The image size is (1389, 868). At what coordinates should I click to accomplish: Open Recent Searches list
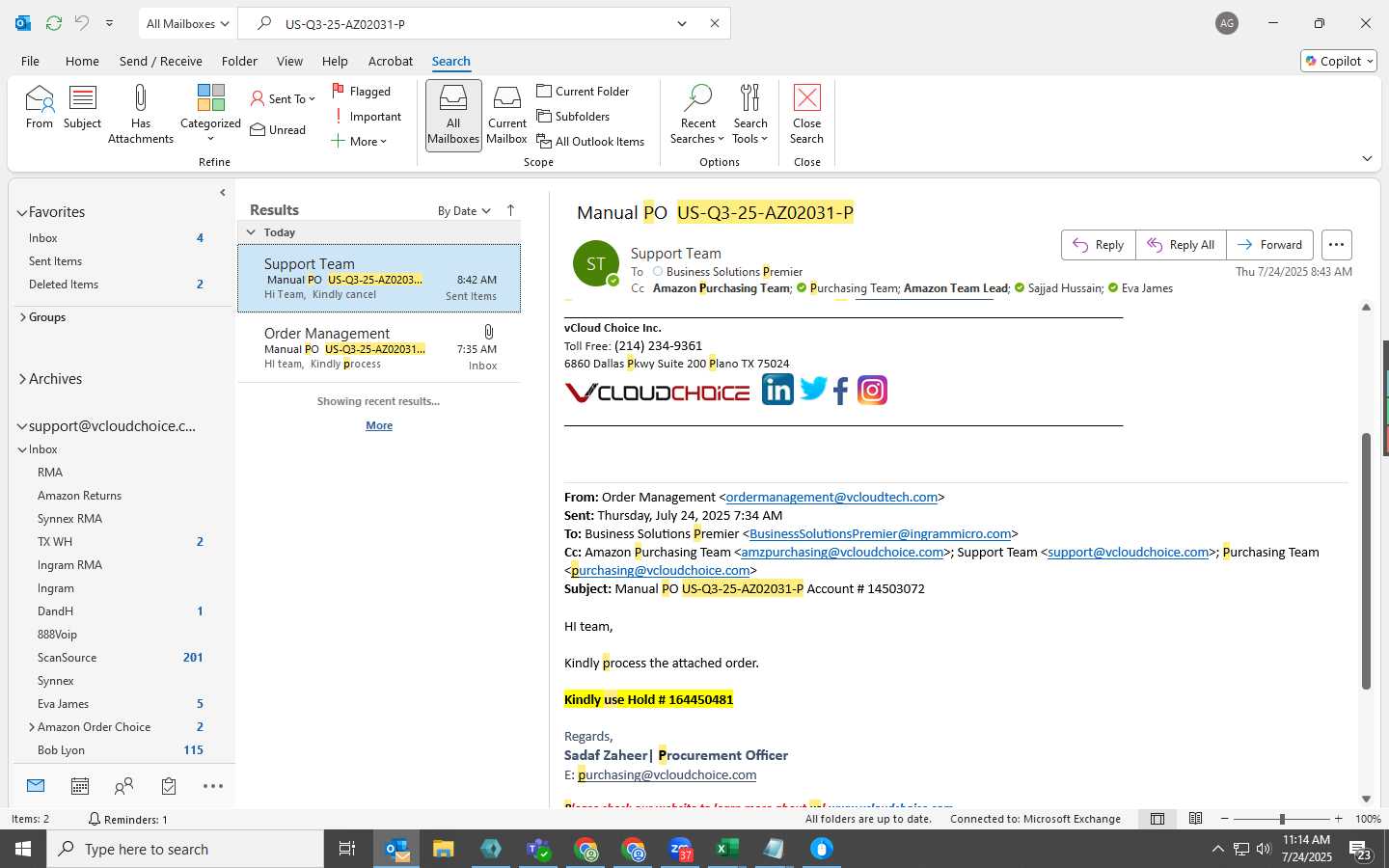[x=697, y=114]
